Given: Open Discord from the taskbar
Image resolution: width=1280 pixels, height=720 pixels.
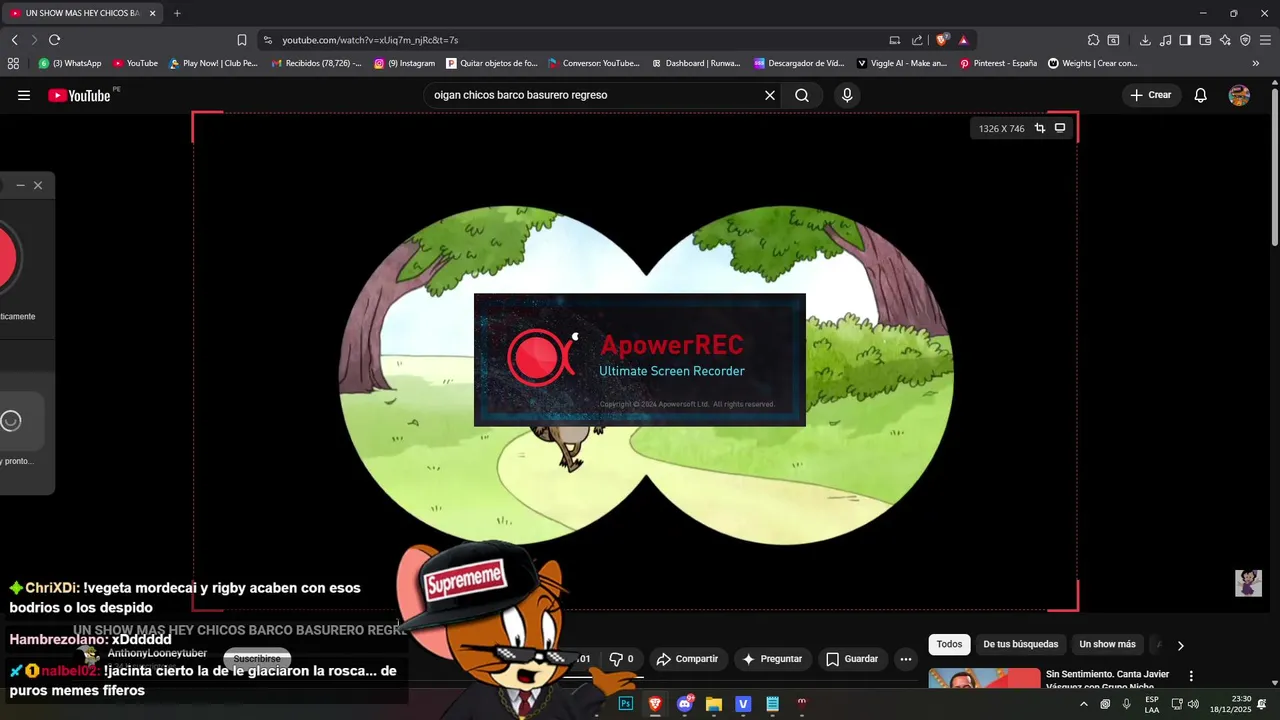Looking at the screenshot, I should coord(685,704).
